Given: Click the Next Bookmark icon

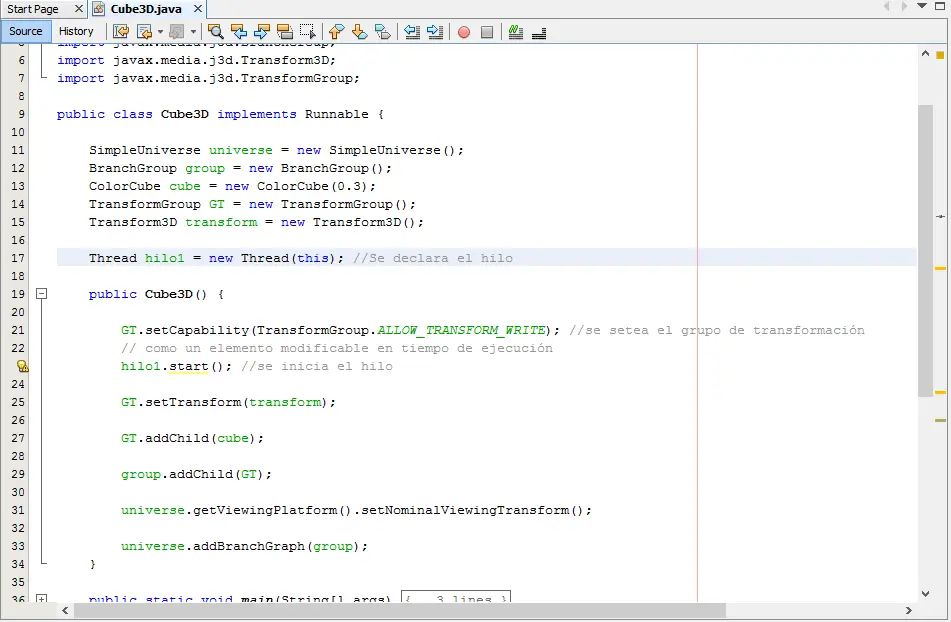Looking at the screenshot, I should click(x=359, y=32).
